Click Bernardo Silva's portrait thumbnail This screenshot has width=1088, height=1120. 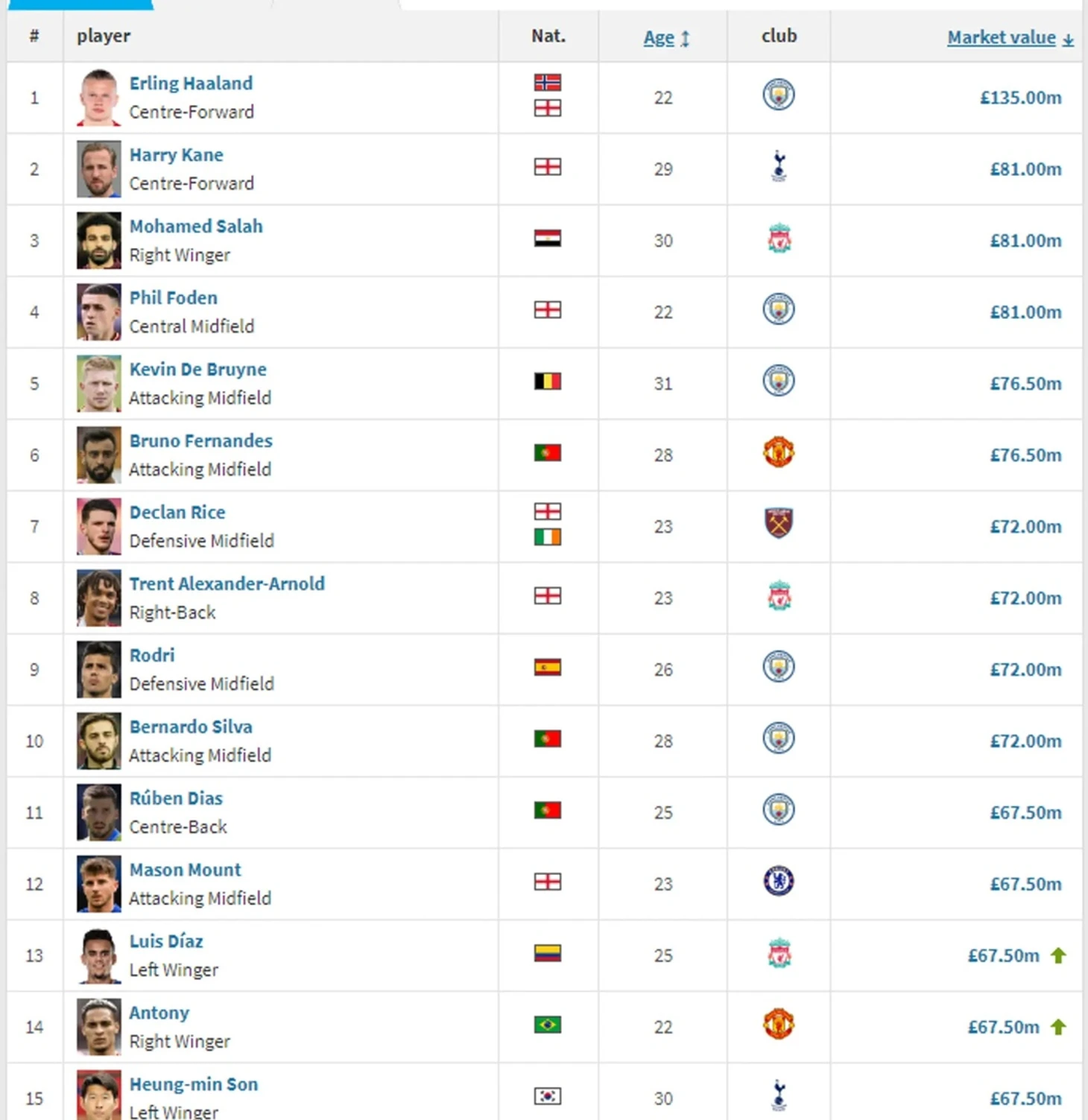point(99,741)
